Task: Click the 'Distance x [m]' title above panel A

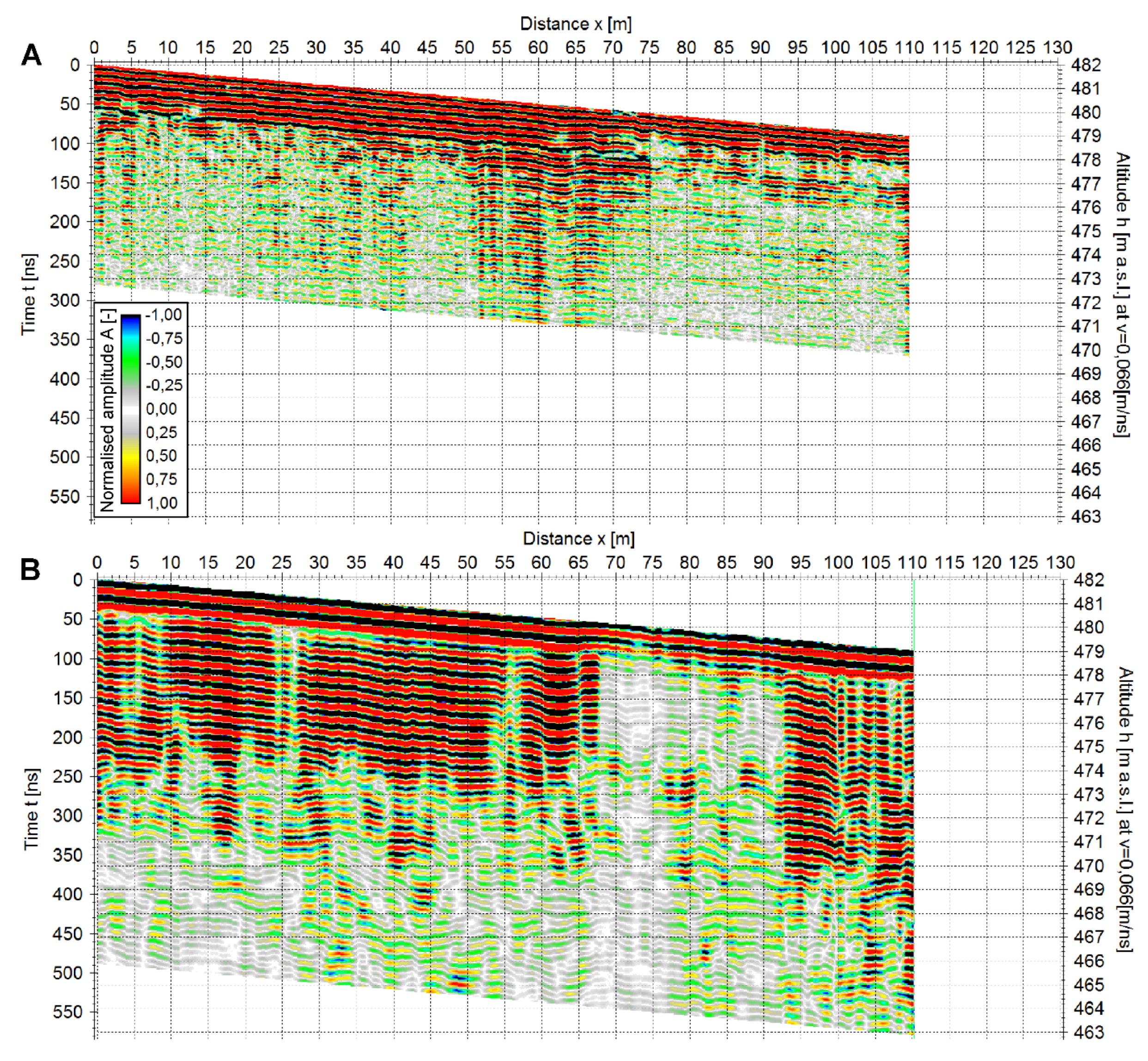Action: (x=575, y=24)
